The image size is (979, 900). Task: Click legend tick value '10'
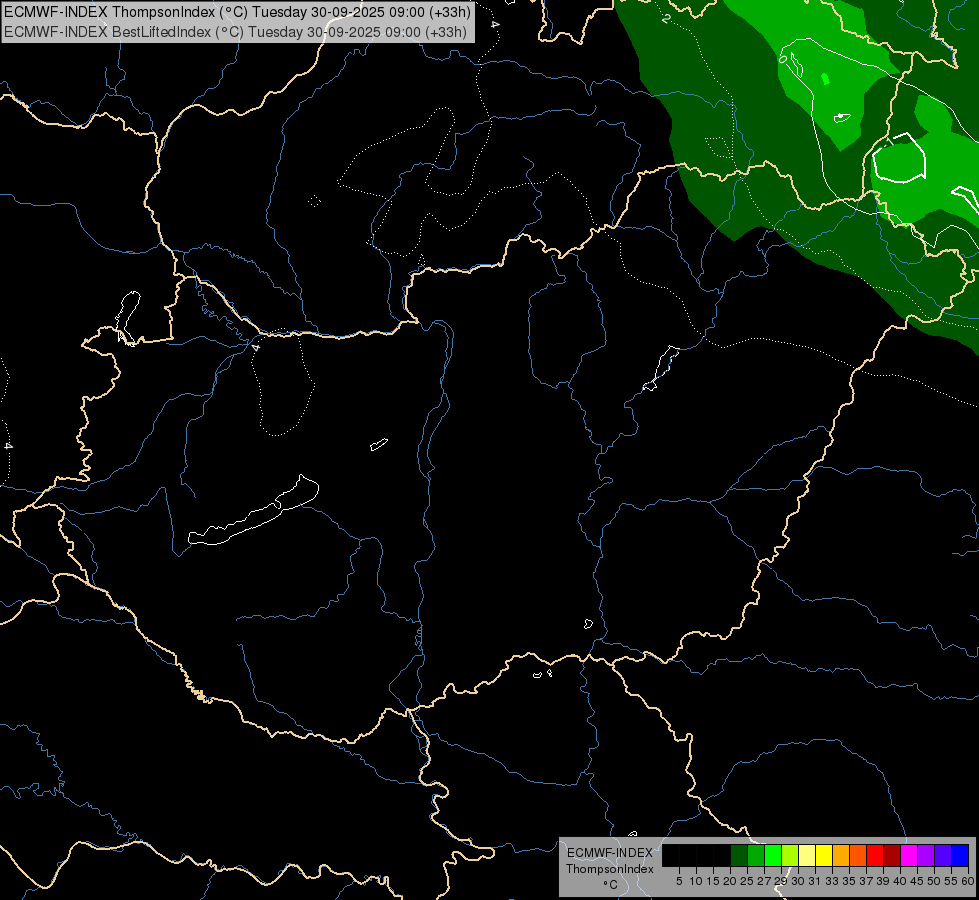pyautogui.click(x=696, y=881)
